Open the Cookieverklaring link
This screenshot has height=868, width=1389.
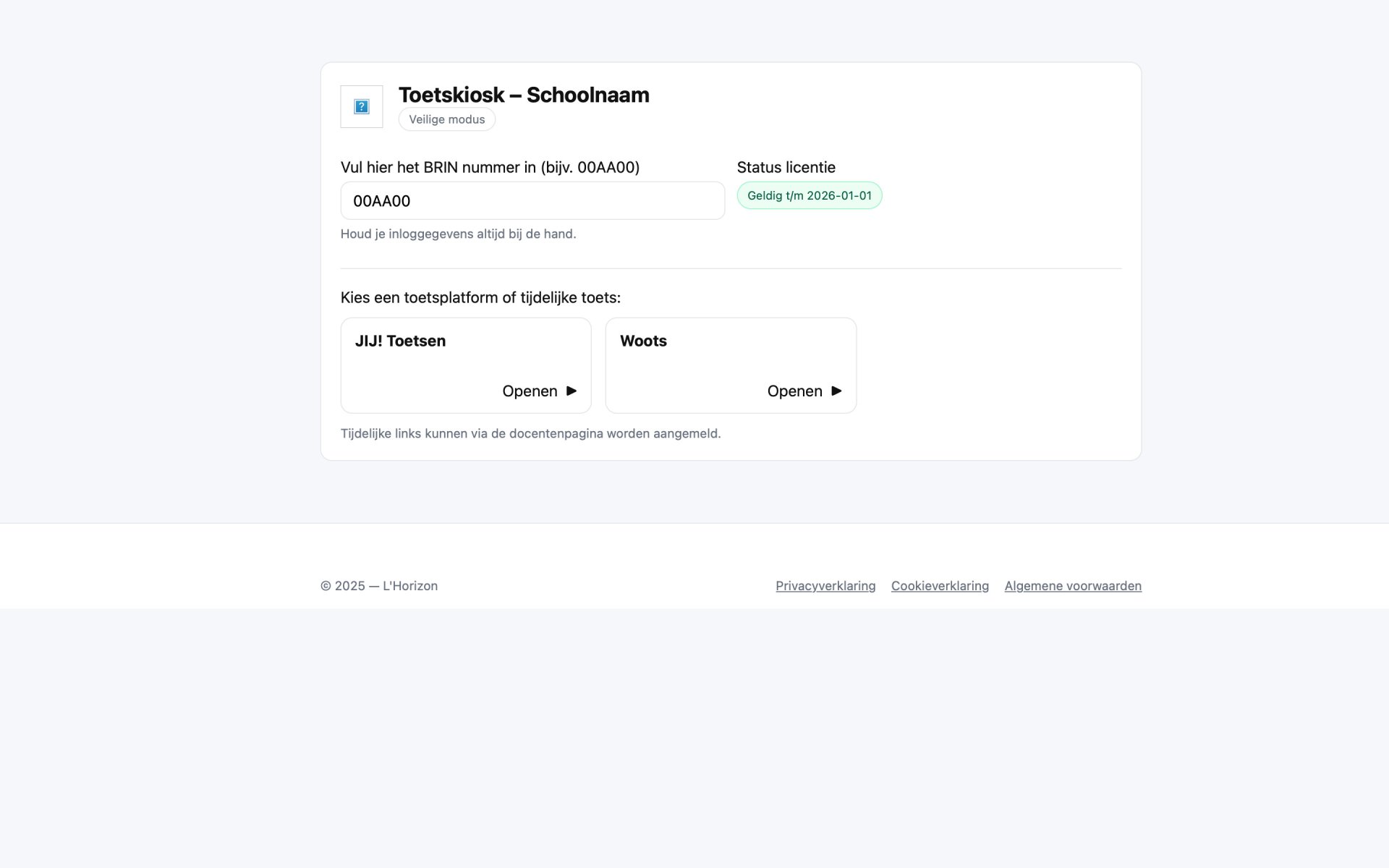(940, 586)
